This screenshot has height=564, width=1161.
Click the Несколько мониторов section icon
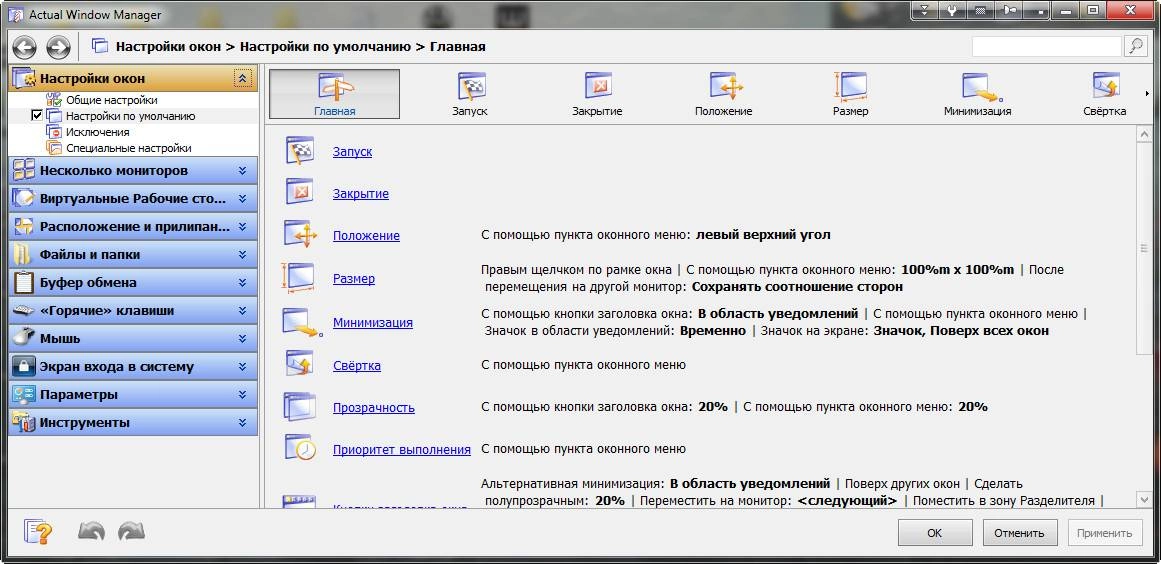(x=24, y=170)
